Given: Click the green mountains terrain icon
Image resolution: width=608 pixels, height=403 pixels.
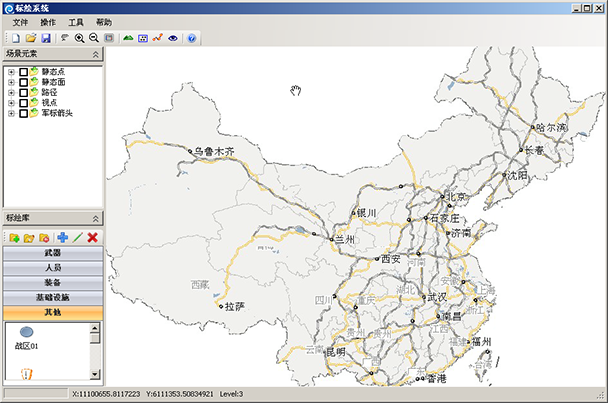Looking at the screenshot, I should pyautogui.click(x=128, y=38).
